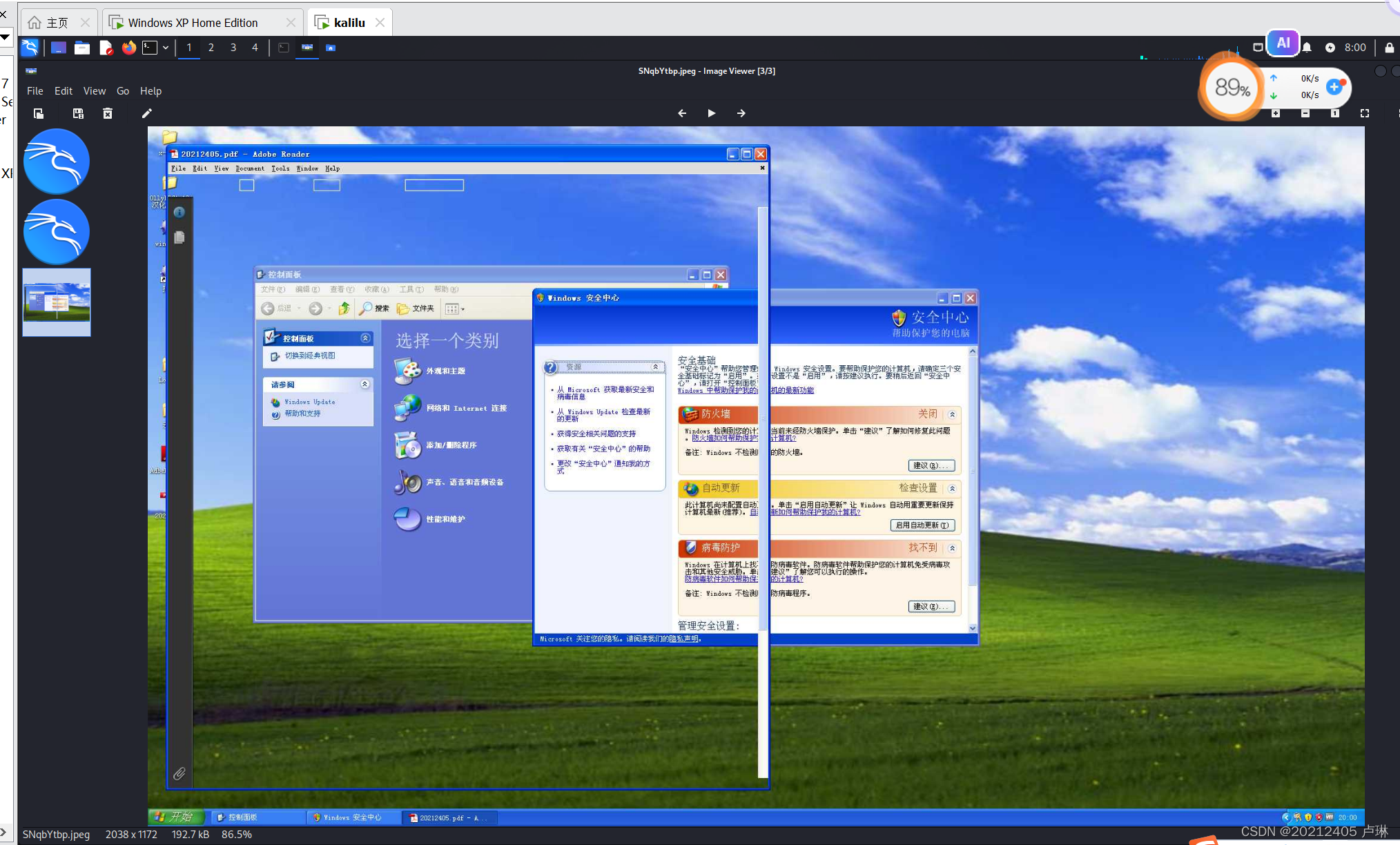Click the Windows 安全中心 taskbar button in XP picture
This screenshot has height=845, width=1400.
coord(353,817)
